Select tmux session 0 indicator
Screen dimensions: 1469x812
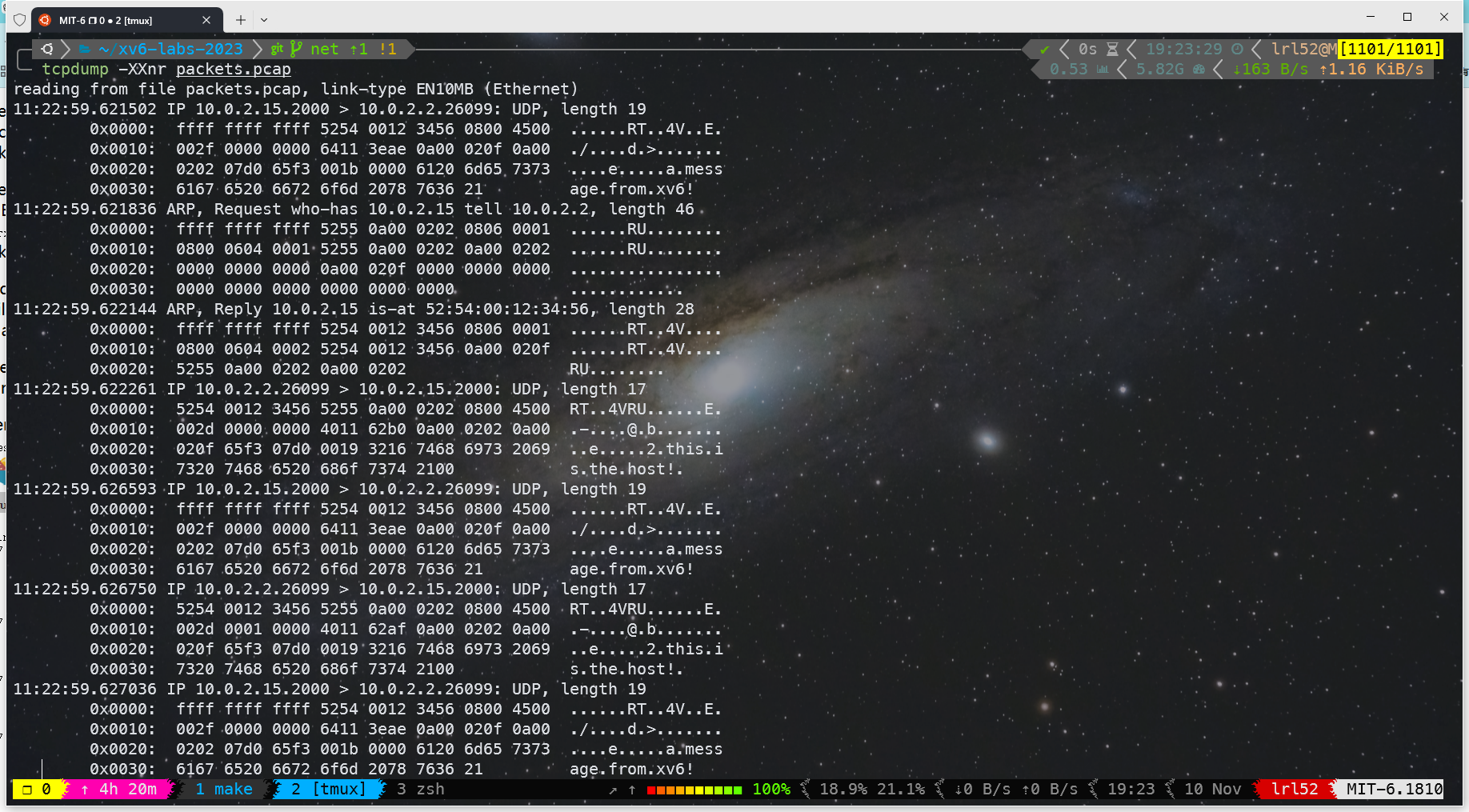tap(37, 789)
